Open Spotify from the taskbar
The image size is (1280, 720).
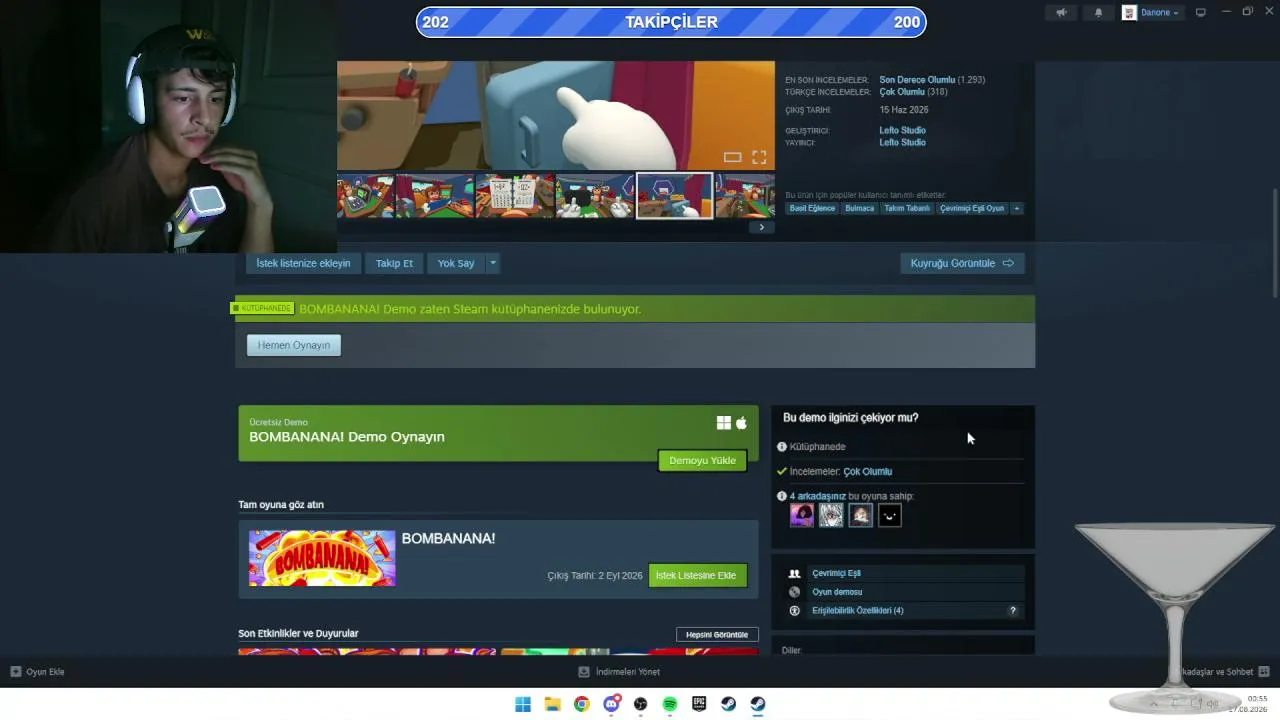[x=670, y=704]
